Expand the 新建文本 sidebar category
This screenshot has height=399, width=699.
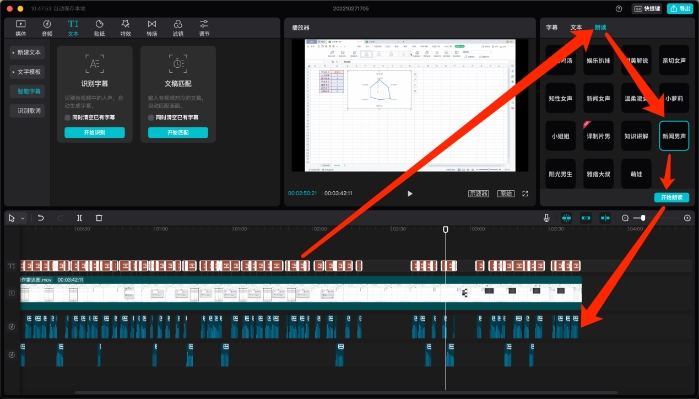tap(28, 53)
